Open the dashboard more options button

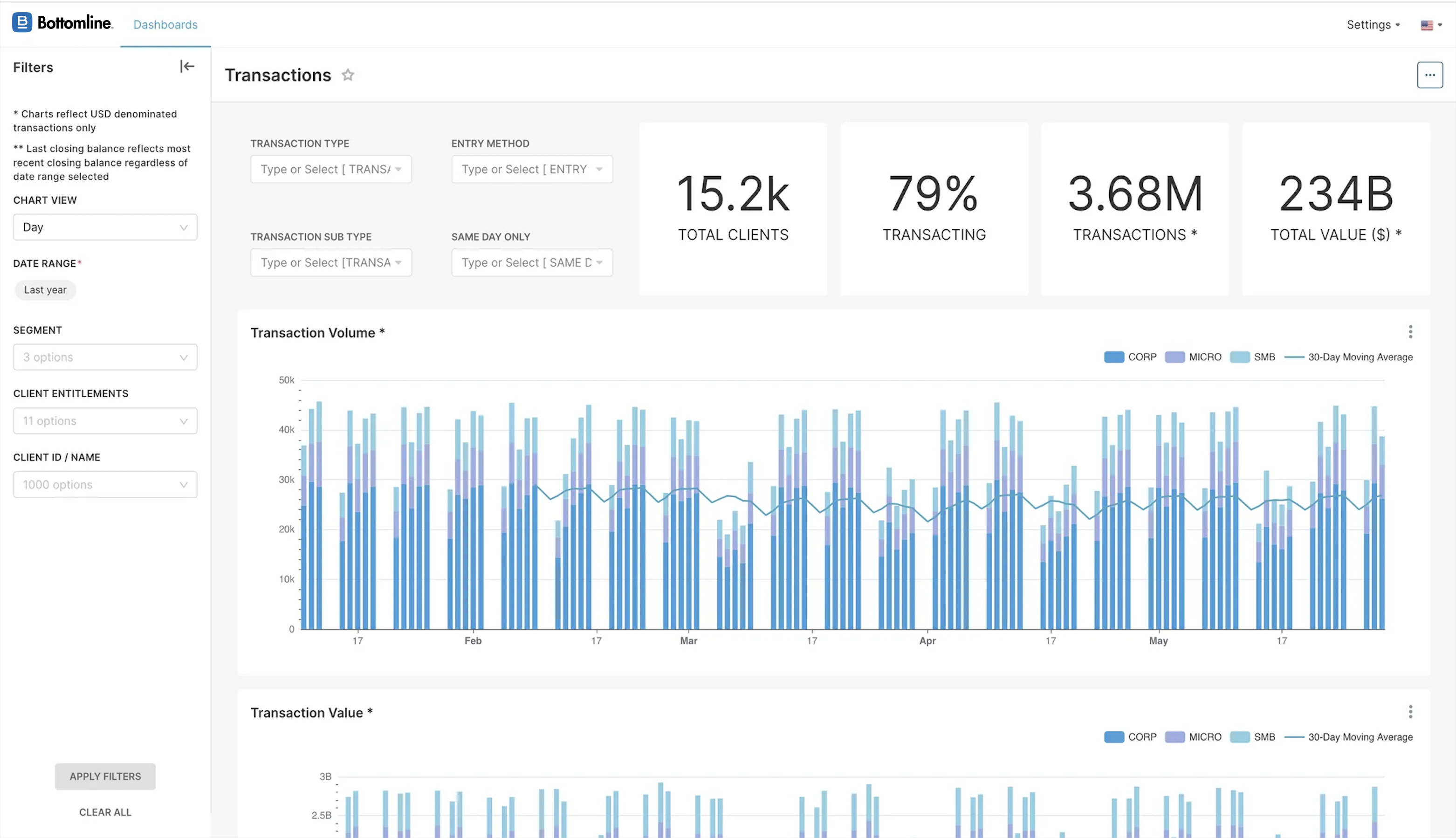click(1429, 75)
